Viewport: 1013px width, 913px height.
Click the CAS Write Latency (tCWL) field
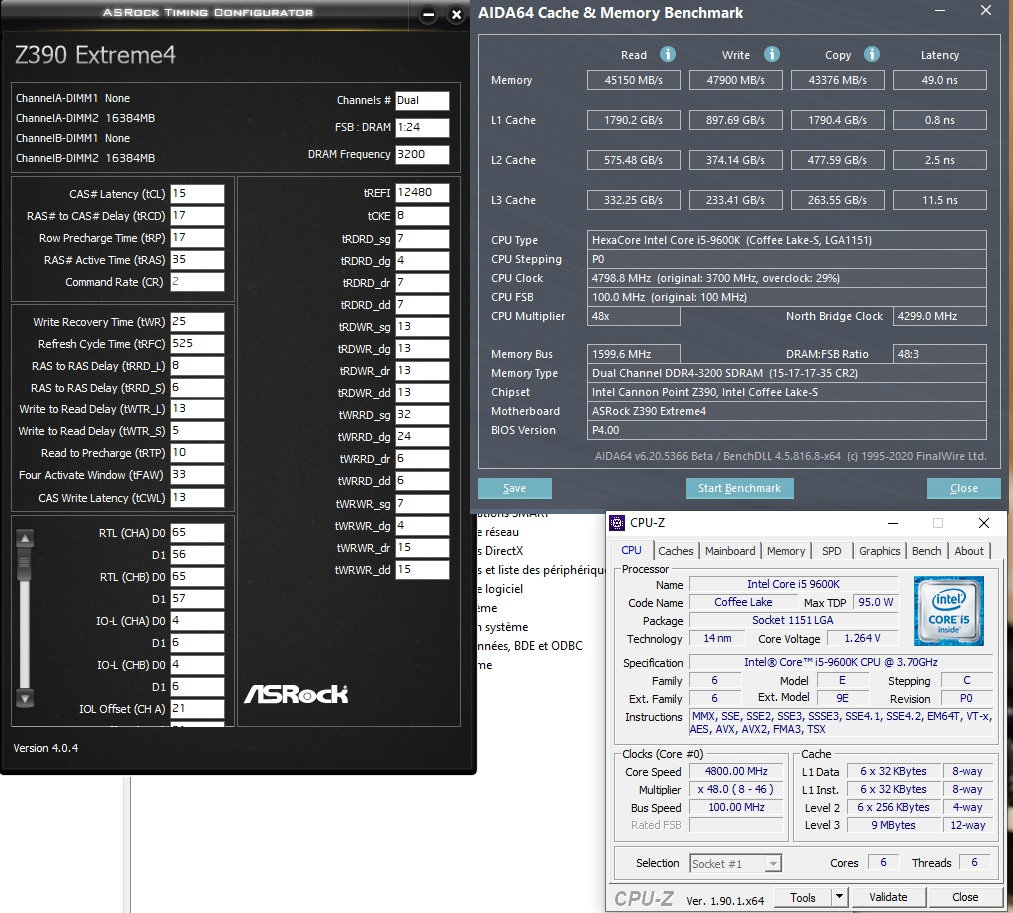pyautogui.click(x=197, y=498)
